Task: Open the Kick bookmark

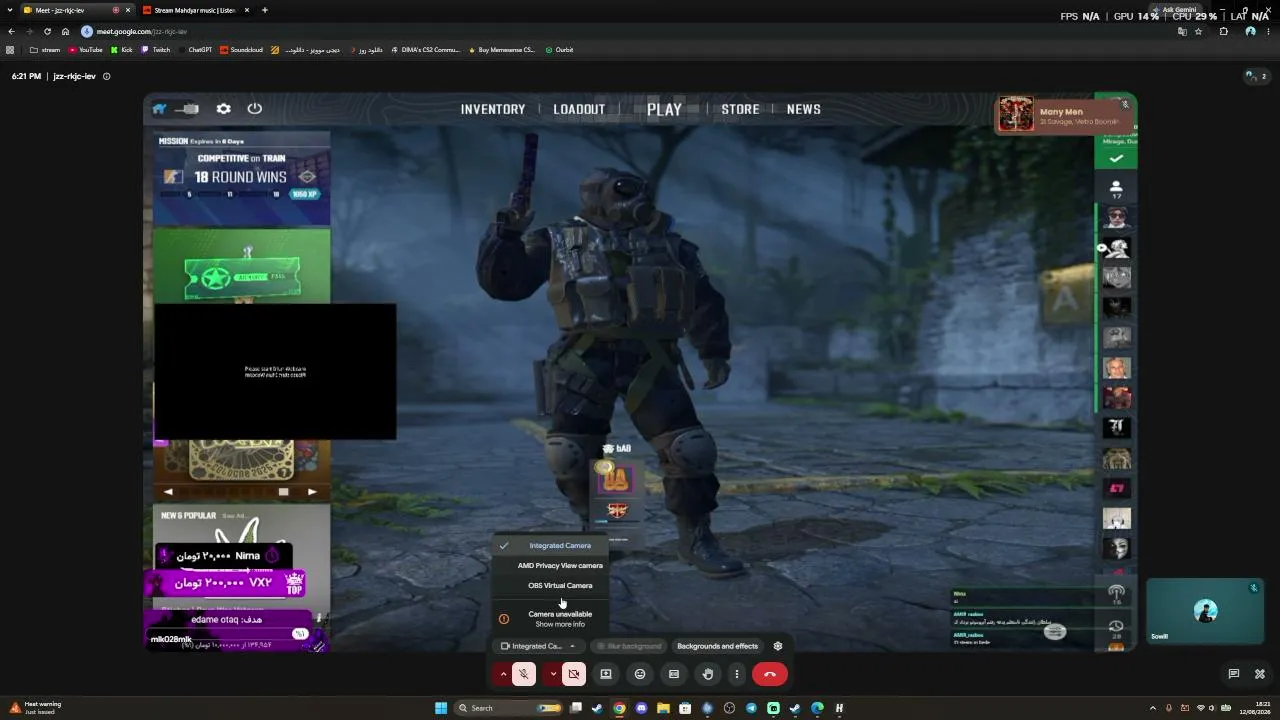Action: (x=121, y=50)
